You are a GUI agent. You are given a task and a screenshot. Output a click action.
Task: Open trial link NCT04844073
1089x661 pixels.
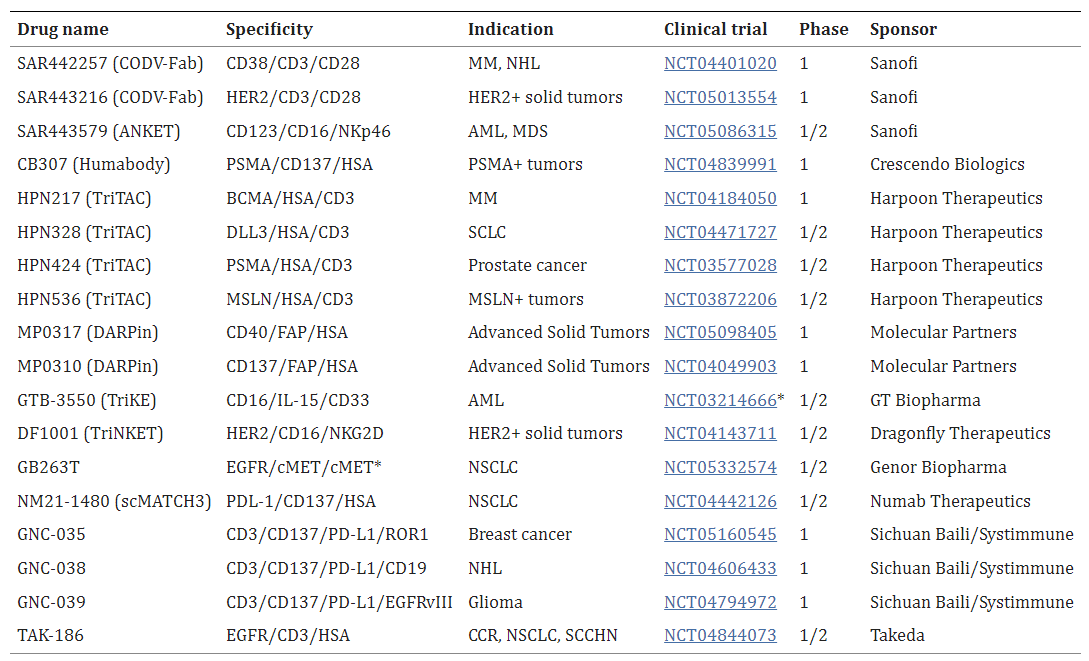pyautogui.click(x=720, y=635)
